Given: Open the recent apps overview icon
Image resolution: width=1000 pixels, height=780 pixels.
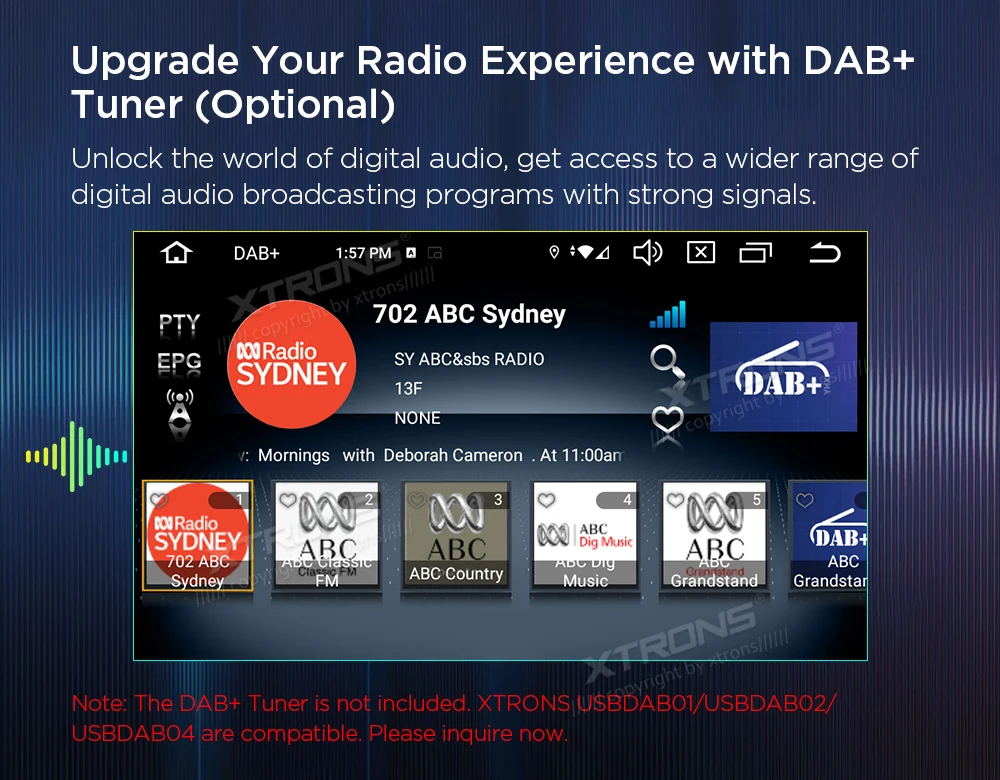Looking at the screenshot, I should (756, 253).
